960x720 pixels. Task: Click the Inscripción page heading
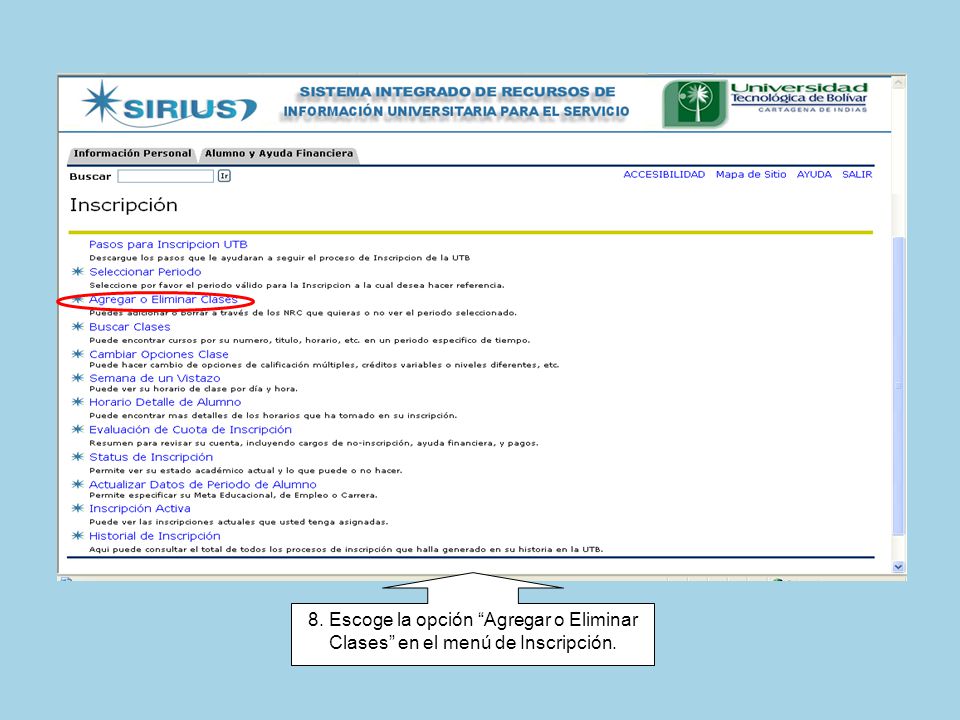[124, 205]
